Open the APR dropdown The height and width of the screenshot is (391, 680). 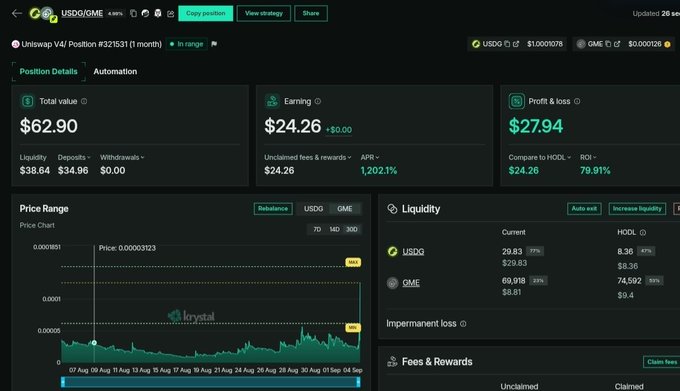click(x=370, y=157)
